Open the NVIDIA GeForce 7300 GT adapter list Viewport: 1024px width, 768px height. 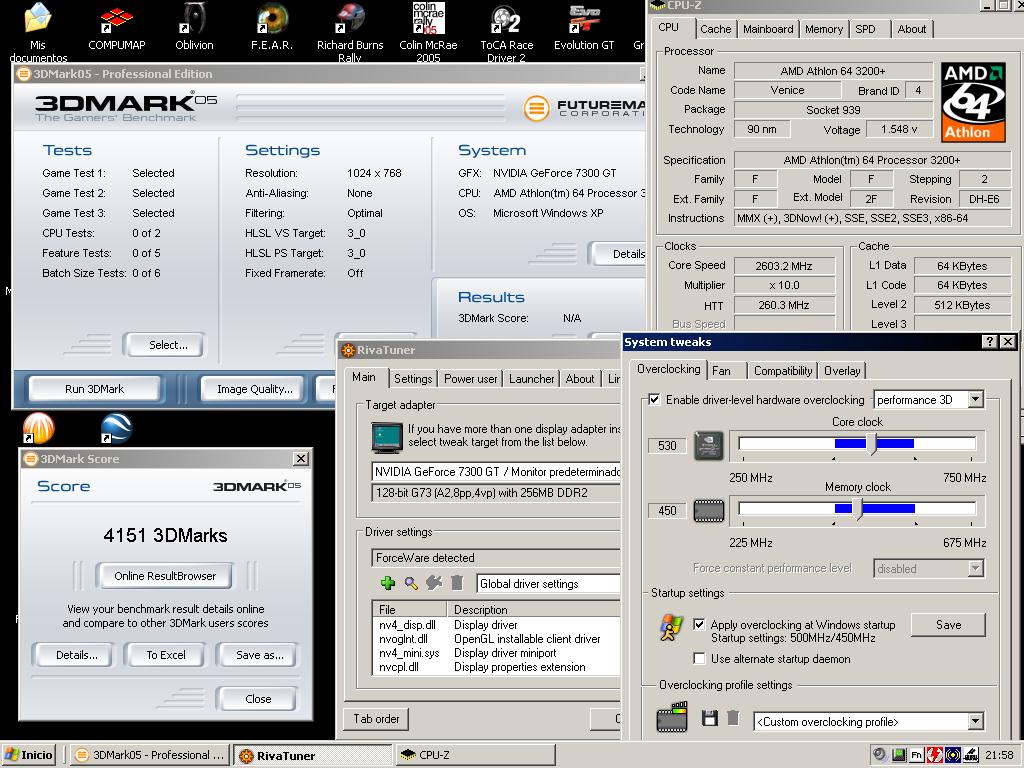pyautogui.click(x=496, y=472)
